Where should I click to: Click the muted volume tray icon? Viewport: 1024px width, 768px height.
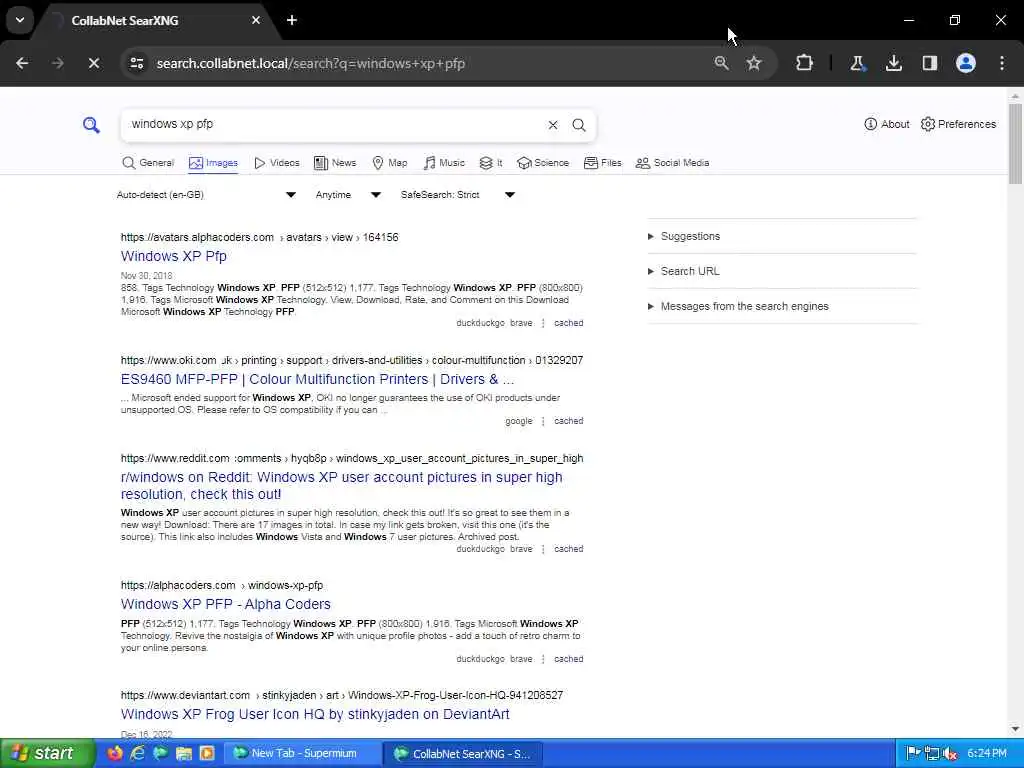click(950, 754)
